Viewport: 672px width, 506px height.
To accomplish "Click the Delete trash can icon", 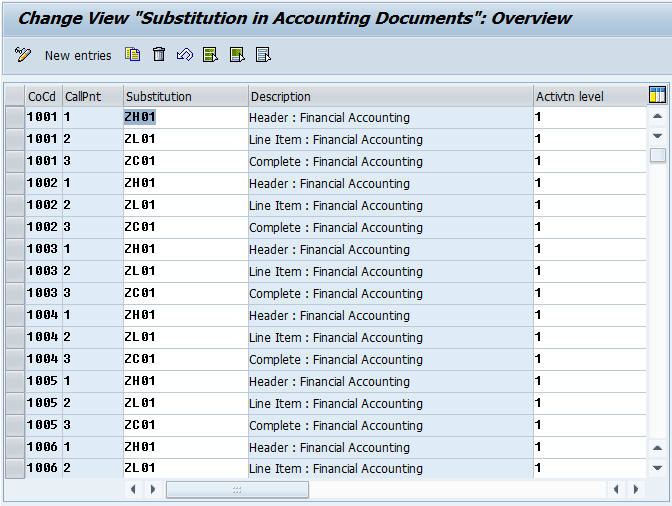I will pyautogui.click(x=159, y=55).
